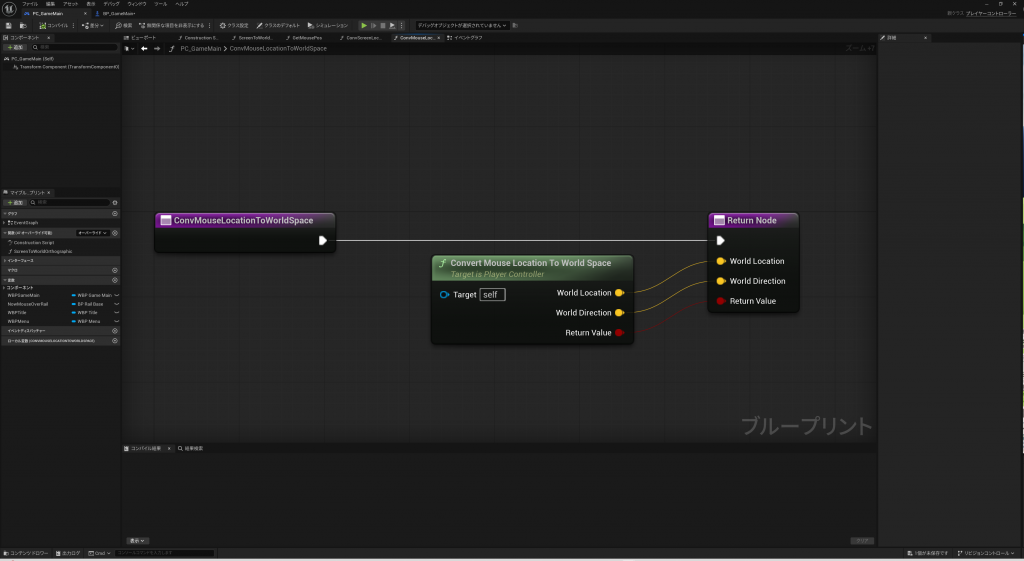Image resolution: width=1024 pixels, height=561 pixels.
Task: Open the debug object selection dropdown
Action: (x=462, y=25)
